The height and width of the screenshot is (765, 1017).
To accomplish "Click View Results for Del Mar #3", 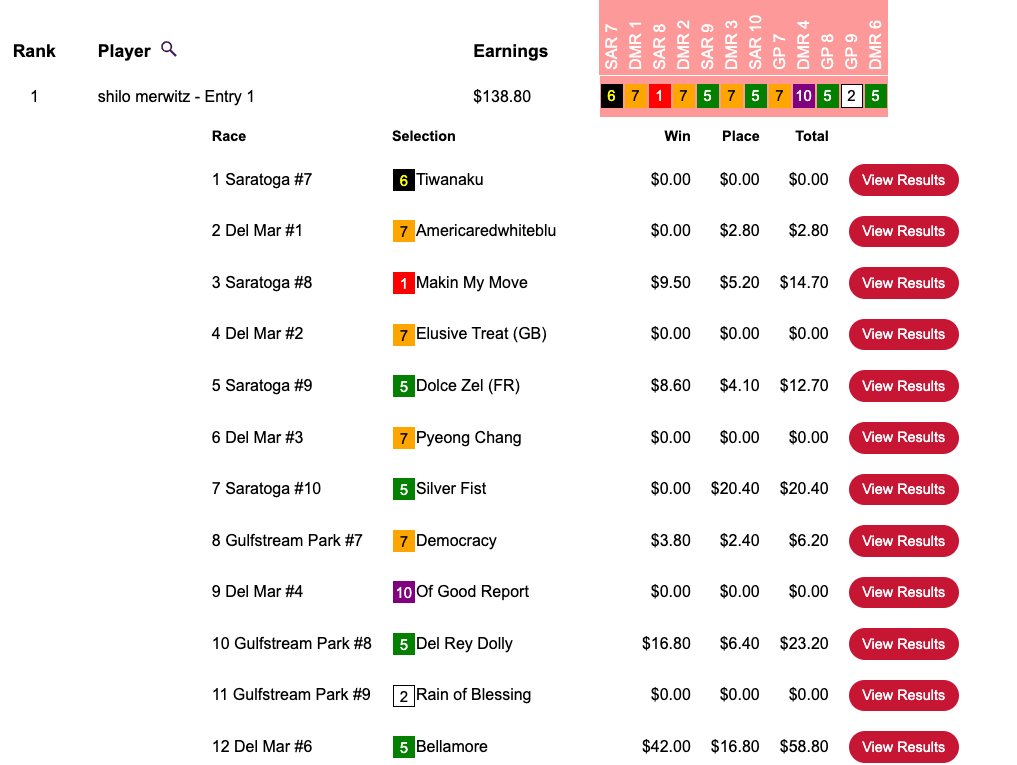I will [x=903, y=437].
